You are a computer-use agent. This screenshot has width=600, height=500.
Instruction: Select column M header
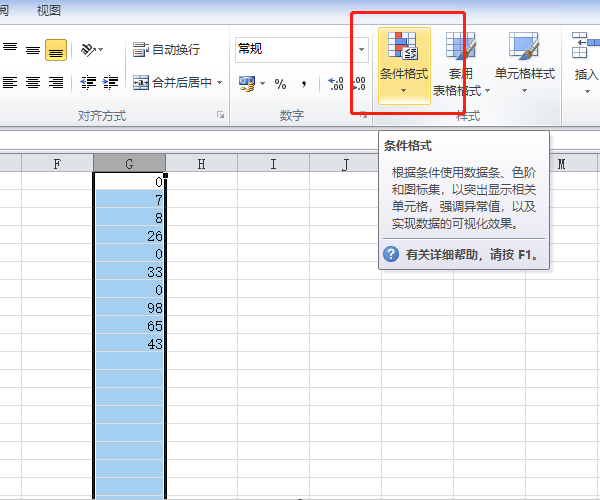(x=561, y=164)
